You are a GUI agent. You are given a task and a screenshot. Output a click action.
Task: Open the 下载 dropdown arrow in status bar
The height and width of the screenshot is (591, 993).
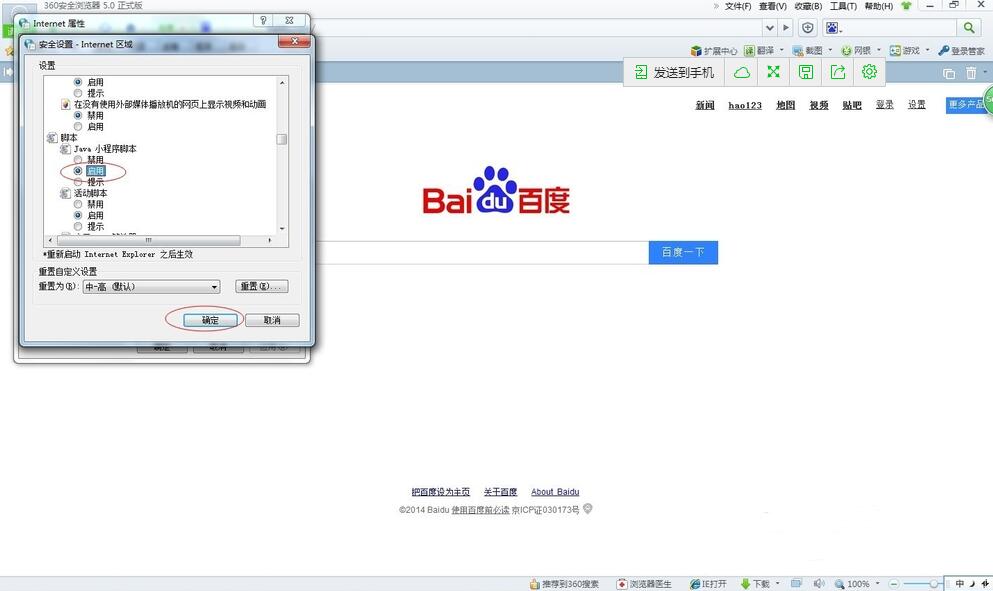point(777,583)
